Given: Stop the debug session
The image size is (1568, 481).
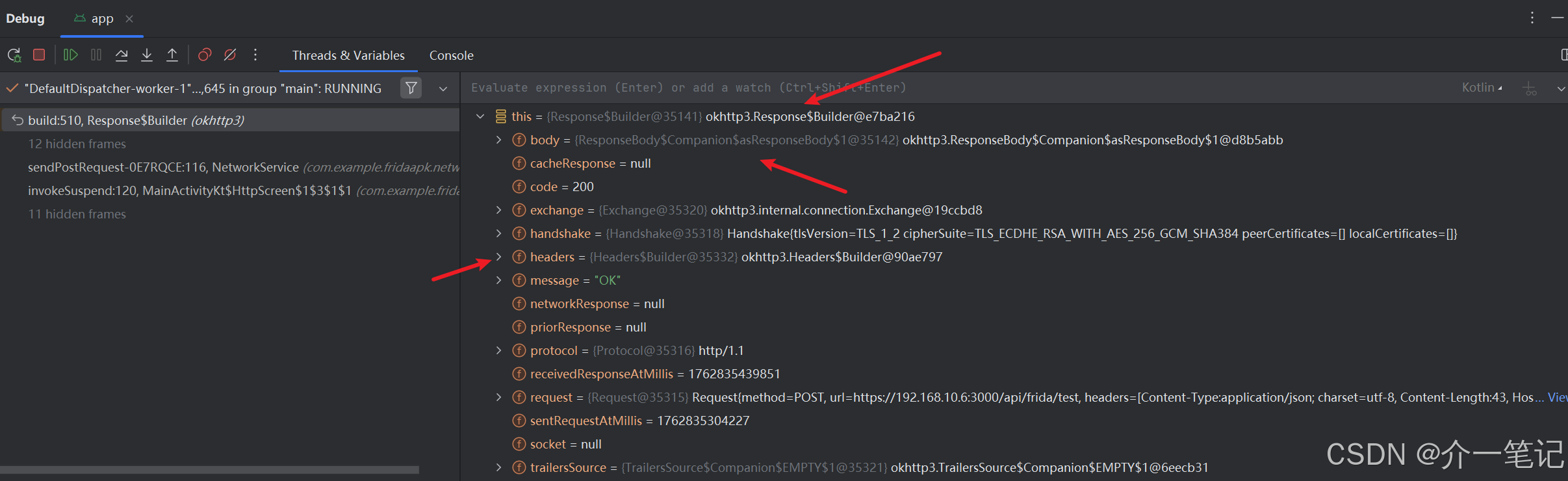Looking at the screenshot, I should [39, 55].
